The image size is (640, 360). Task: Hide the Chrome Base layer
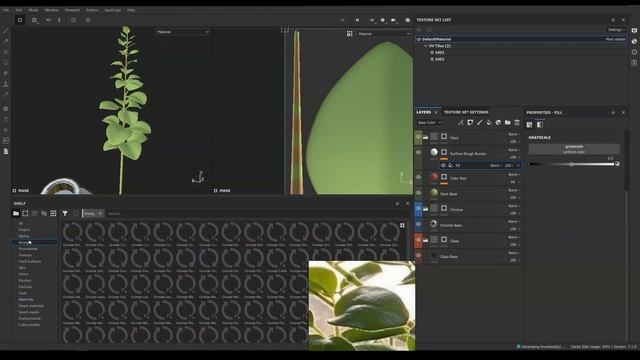(418, 224)
